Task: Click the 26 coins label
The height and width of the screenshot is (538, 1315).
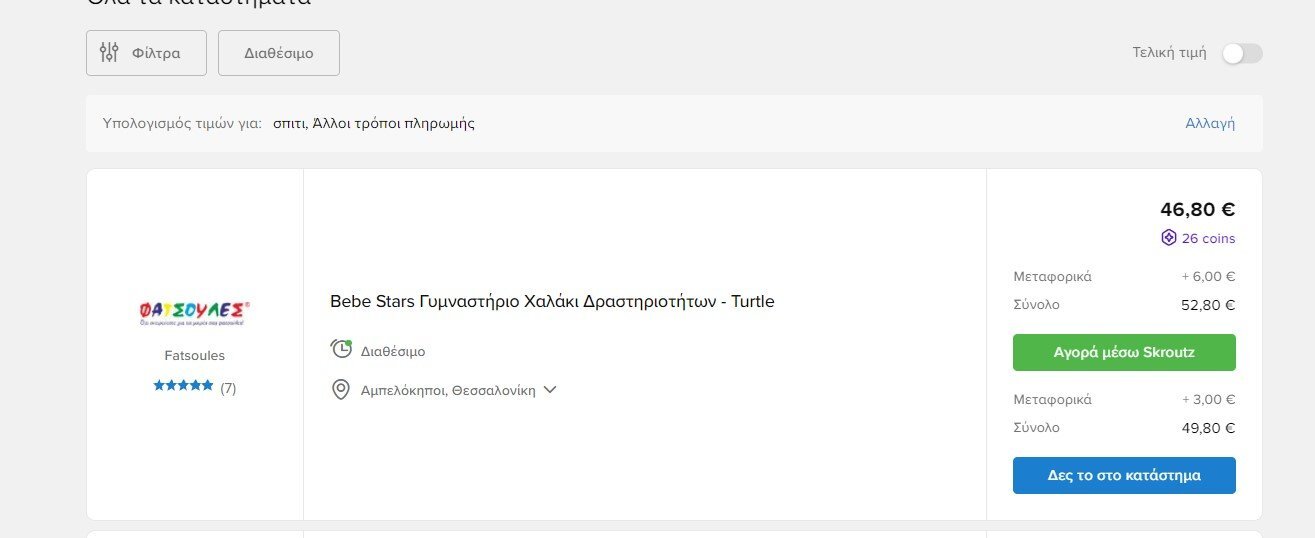Action: tap(1208, 238)
